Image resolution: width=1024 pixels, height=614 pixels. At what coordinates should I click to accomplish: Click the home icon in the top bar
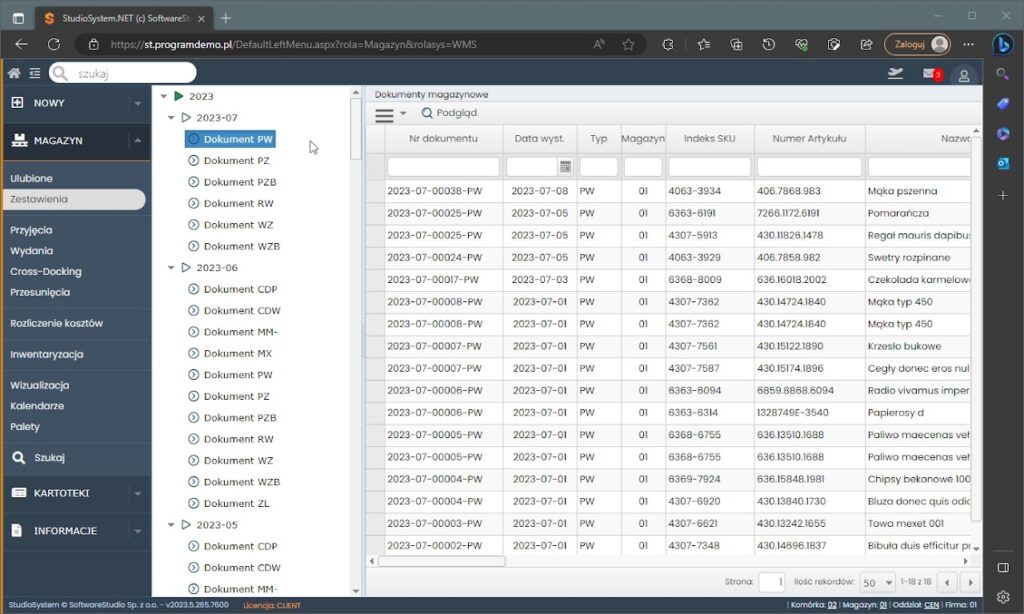(14, 73)
